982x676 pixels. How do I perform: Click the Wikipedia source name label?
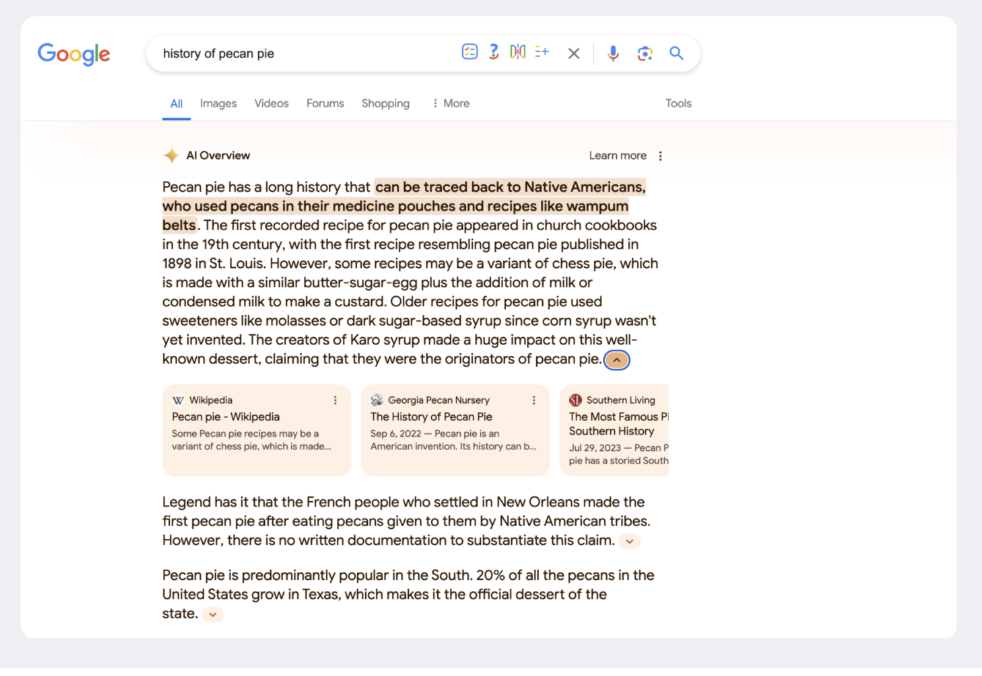[210, 400]
